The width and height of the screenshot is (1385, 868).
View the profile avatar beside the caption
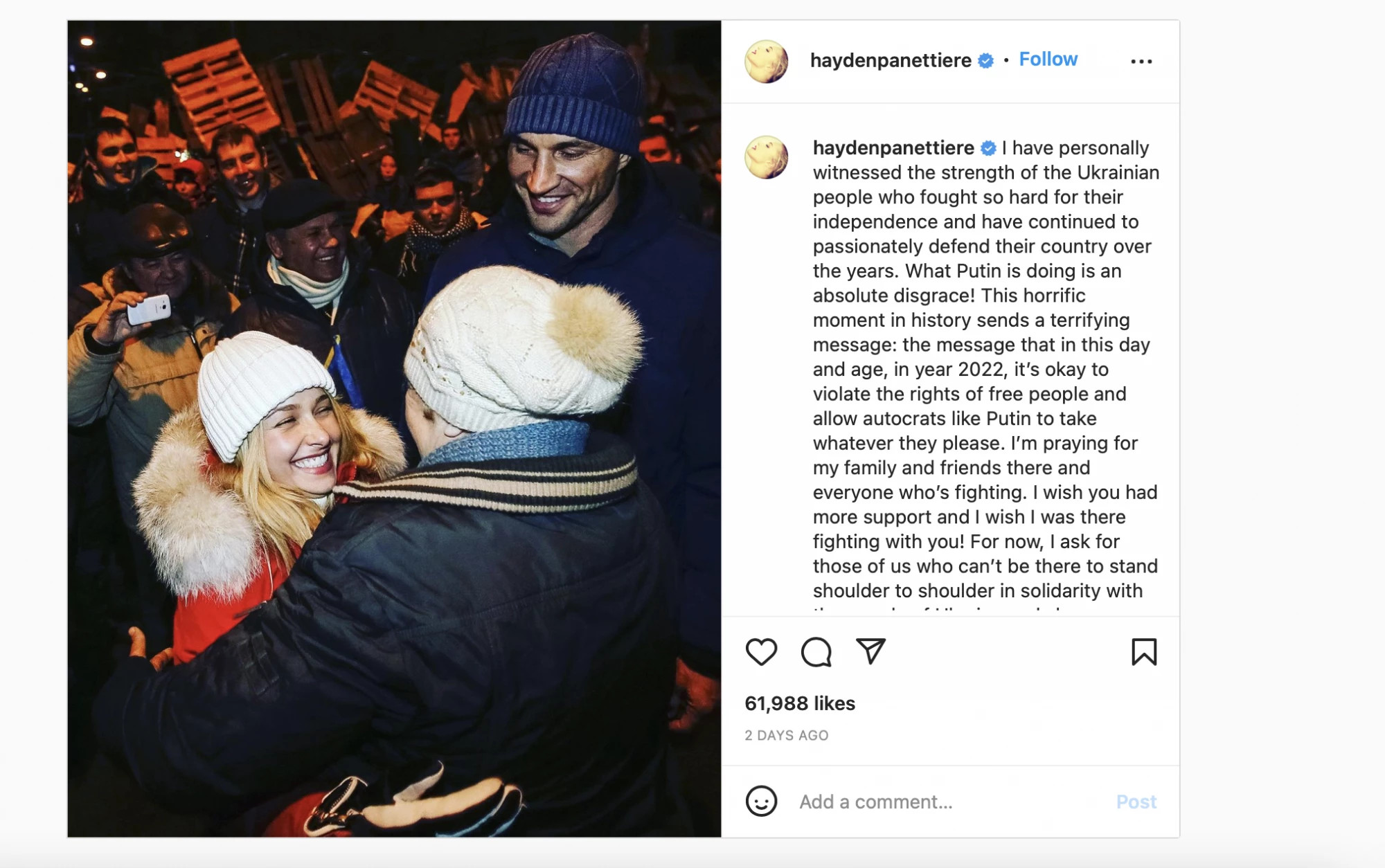(x=766, y=157)
